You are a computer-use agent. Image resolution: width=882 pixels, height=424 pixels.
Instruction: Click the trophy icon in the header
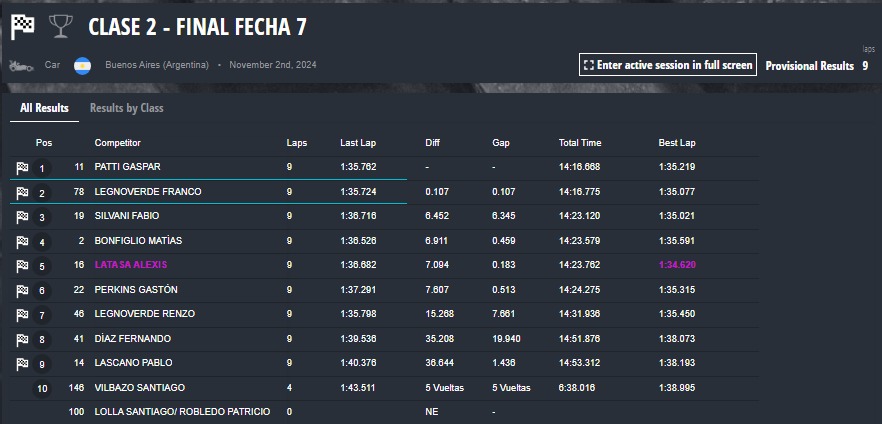[x=60, y=26]
